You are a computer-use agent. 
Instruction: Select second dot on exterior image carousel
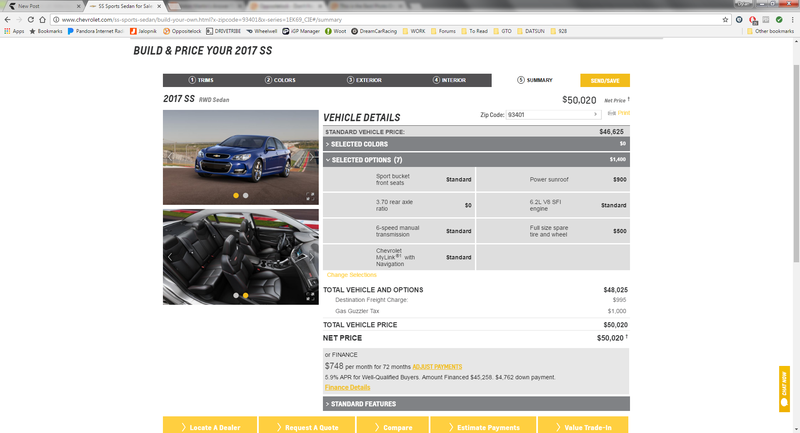pos(245,195)
